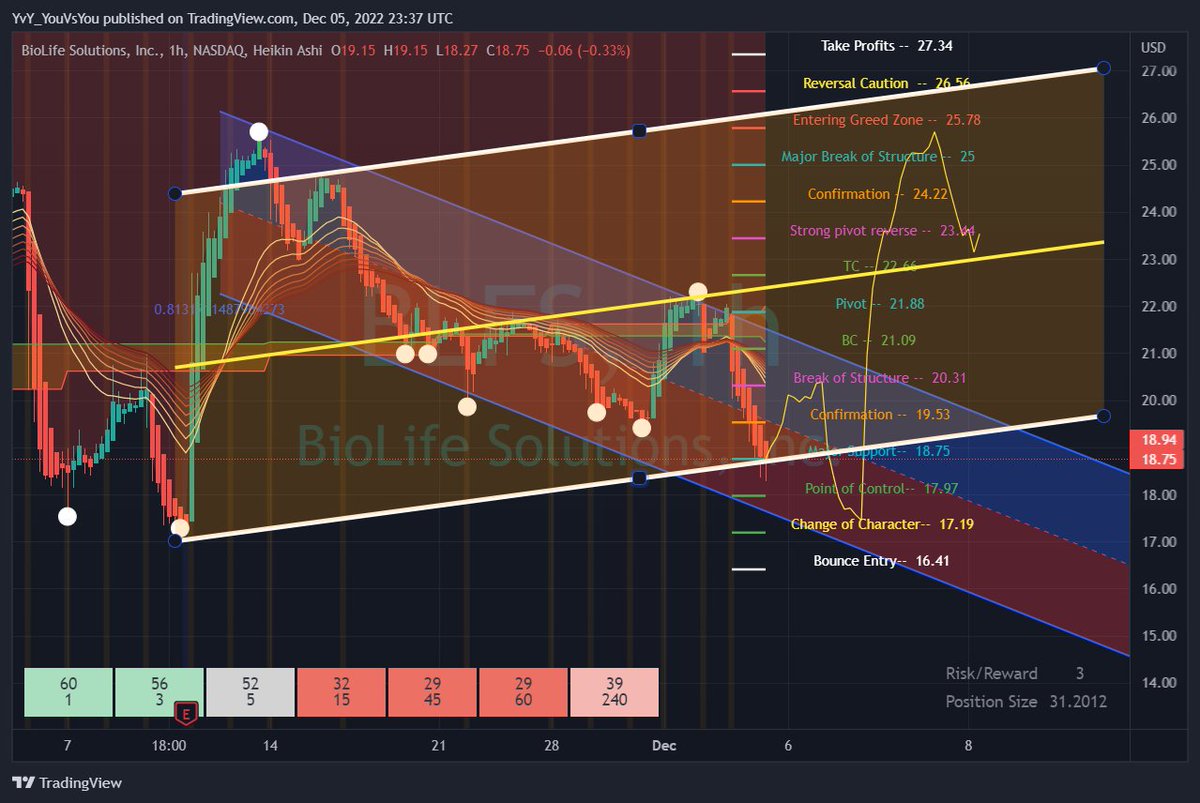Click the blue anchor circle starting the lower trendline
Viewport: 1200px width, 803px height.
(177, 540)
